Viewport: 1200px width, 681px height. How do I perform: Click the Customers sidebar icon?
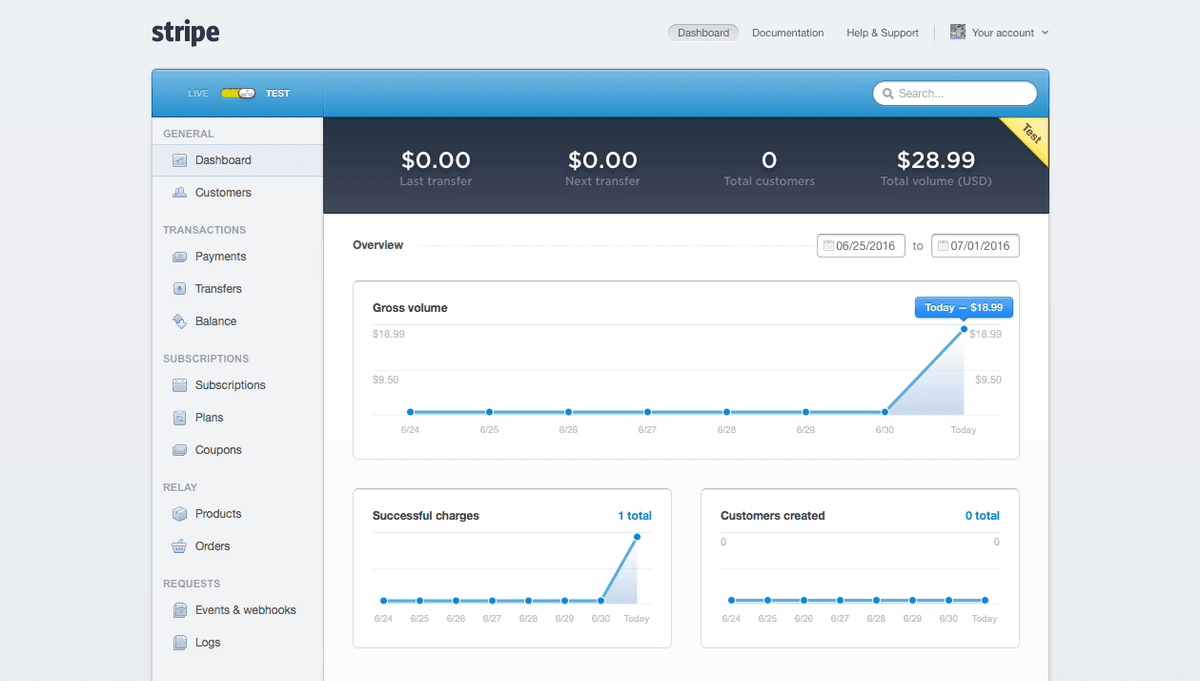180,193
